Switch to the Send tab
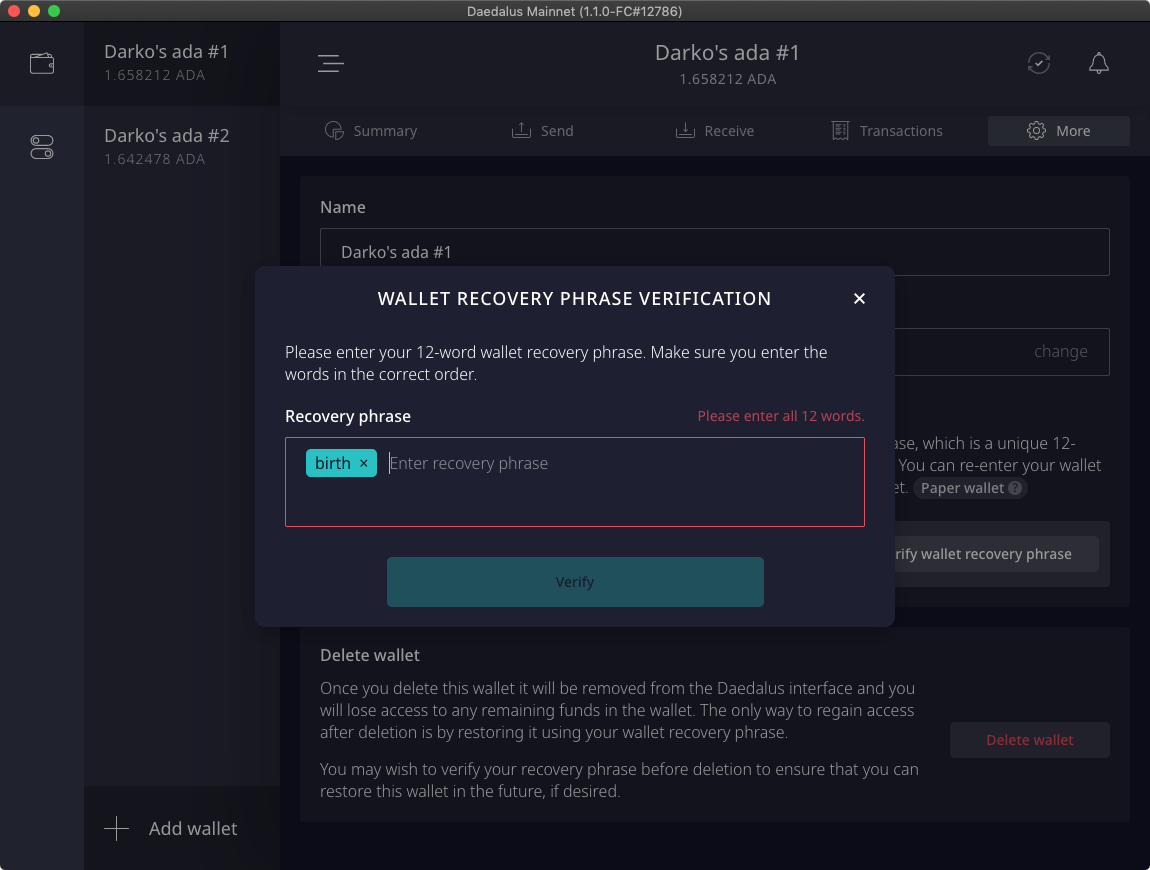 pyautogui.click(x=543, y=131)
